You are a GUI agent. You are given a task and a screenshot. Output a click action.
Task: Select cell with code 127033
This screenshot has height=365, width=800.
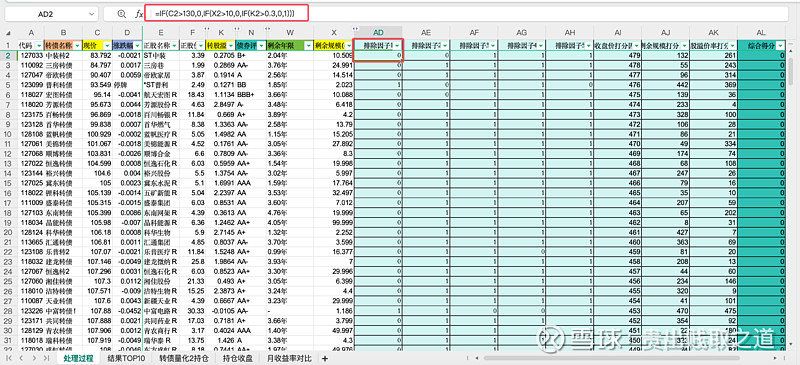pyautogui.click(x=30, y=55)
